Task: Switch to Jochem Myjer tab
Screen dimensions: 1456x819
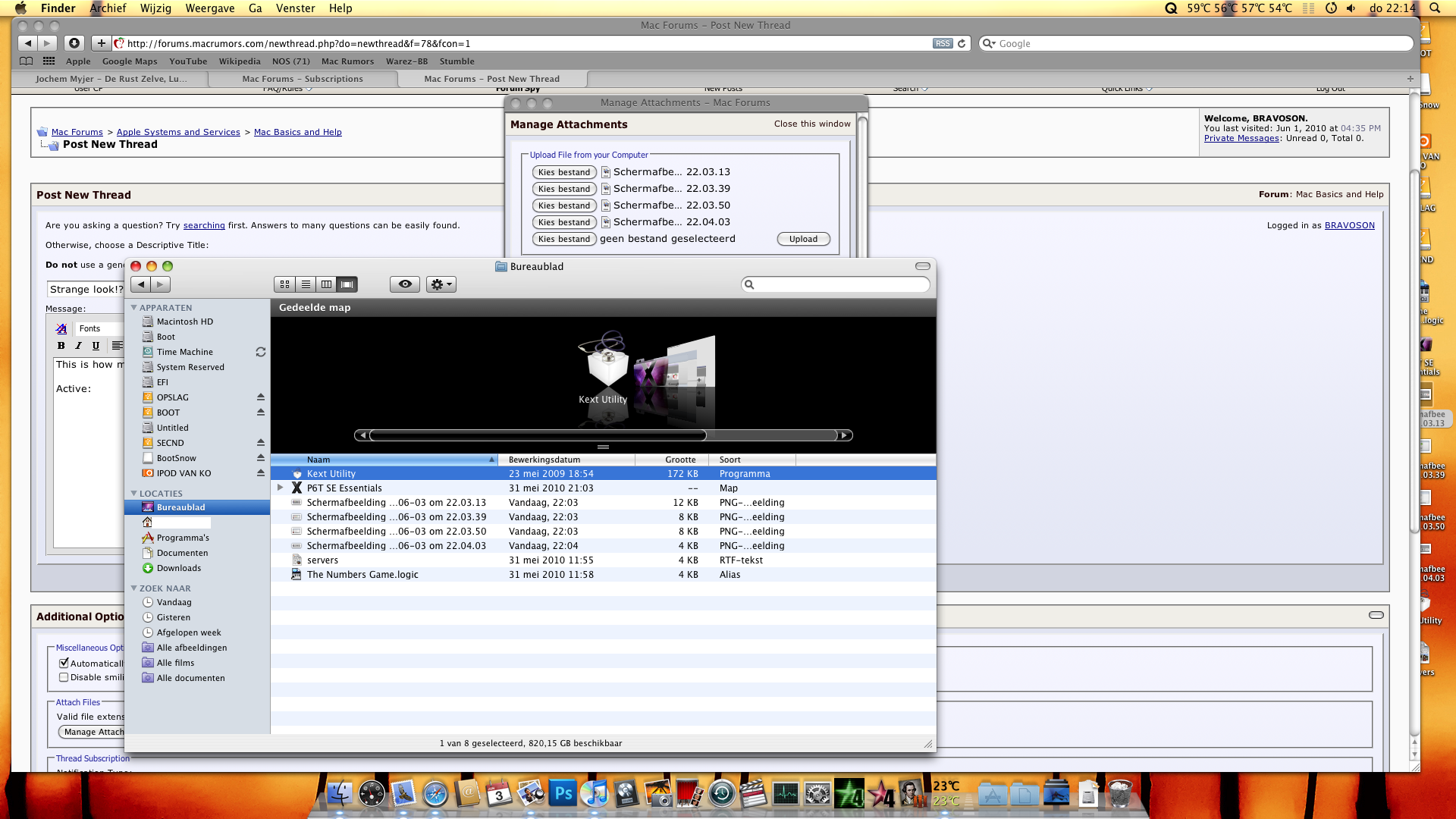Action: (111, 79)
